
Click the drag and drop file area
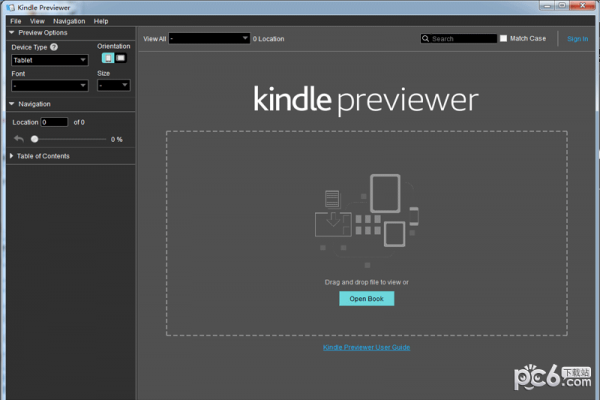click(x=367, y=233)
